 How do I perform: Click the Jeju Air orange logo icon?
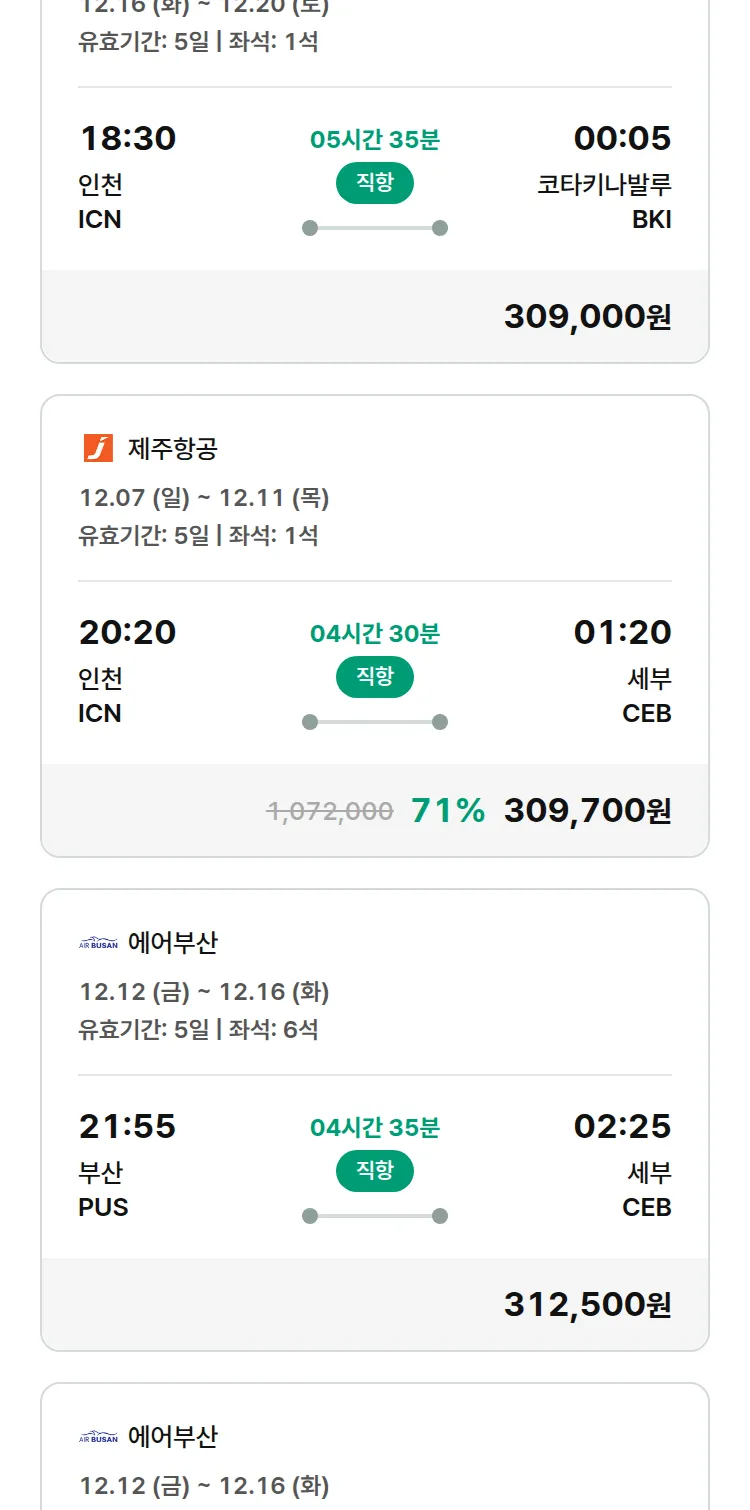(98, 449)
